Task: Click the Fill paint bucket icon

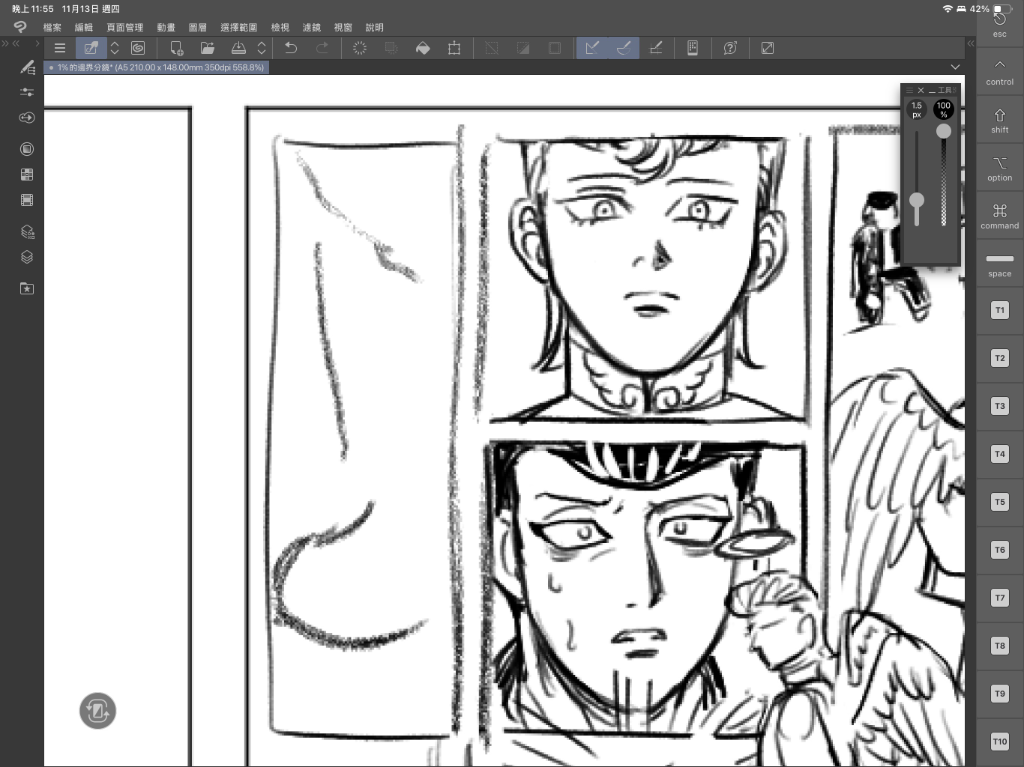Action: pyautogui.click(x=422, y=48)
